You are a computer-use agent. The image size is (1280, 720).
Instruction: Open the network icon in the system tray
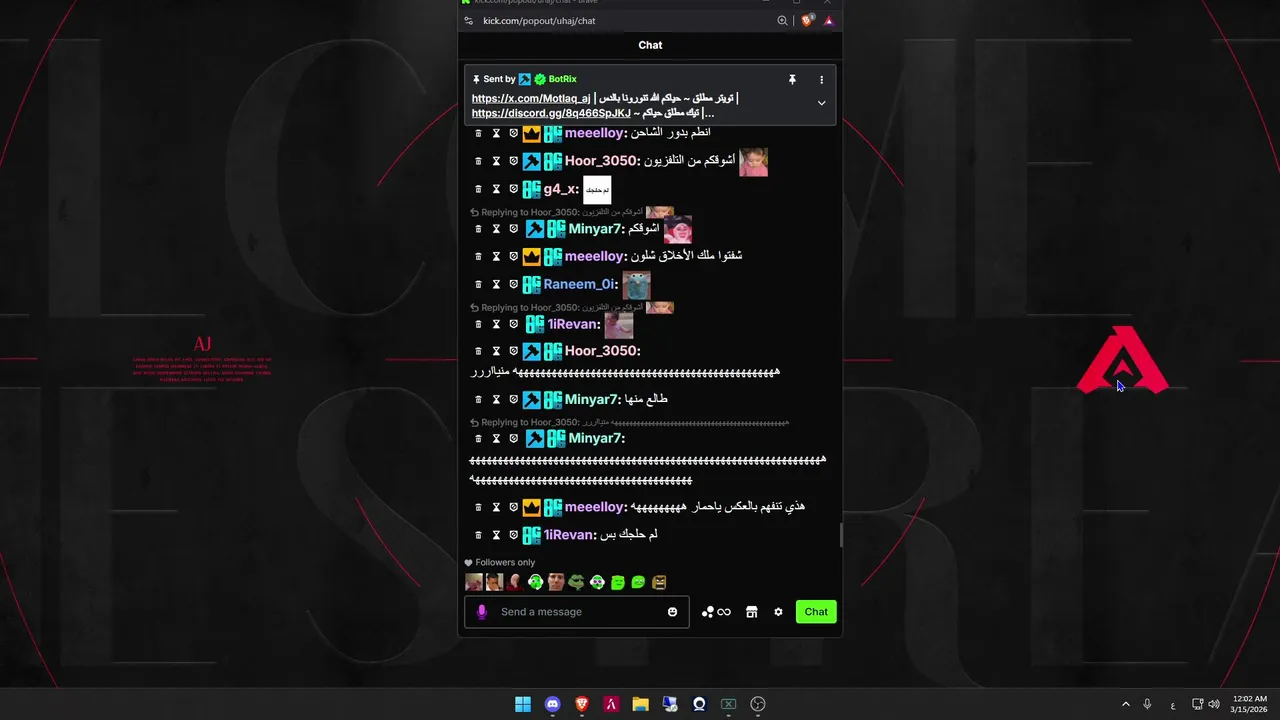pyautogui.click(x=1197, y=704)
